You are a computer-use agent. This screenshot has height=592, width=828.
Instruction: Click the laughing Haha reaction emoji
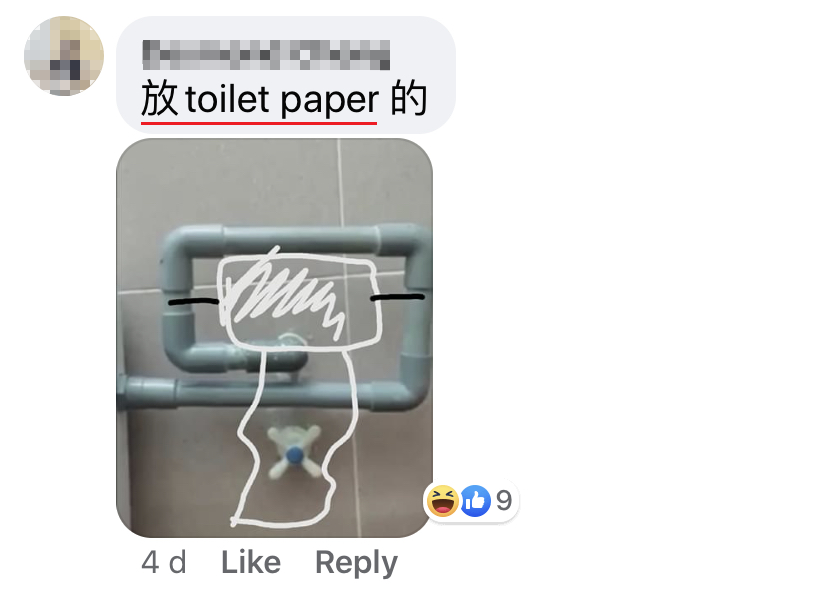[x=443, y=500]
